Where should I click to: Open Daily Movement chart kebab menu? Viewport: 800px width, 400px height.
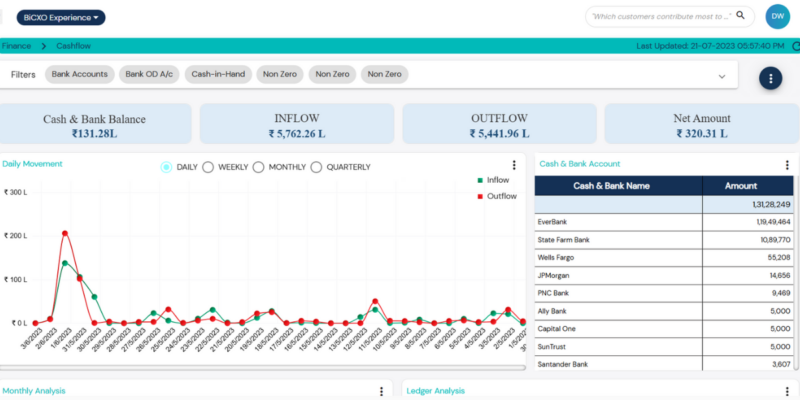click(x=514, y=166)
